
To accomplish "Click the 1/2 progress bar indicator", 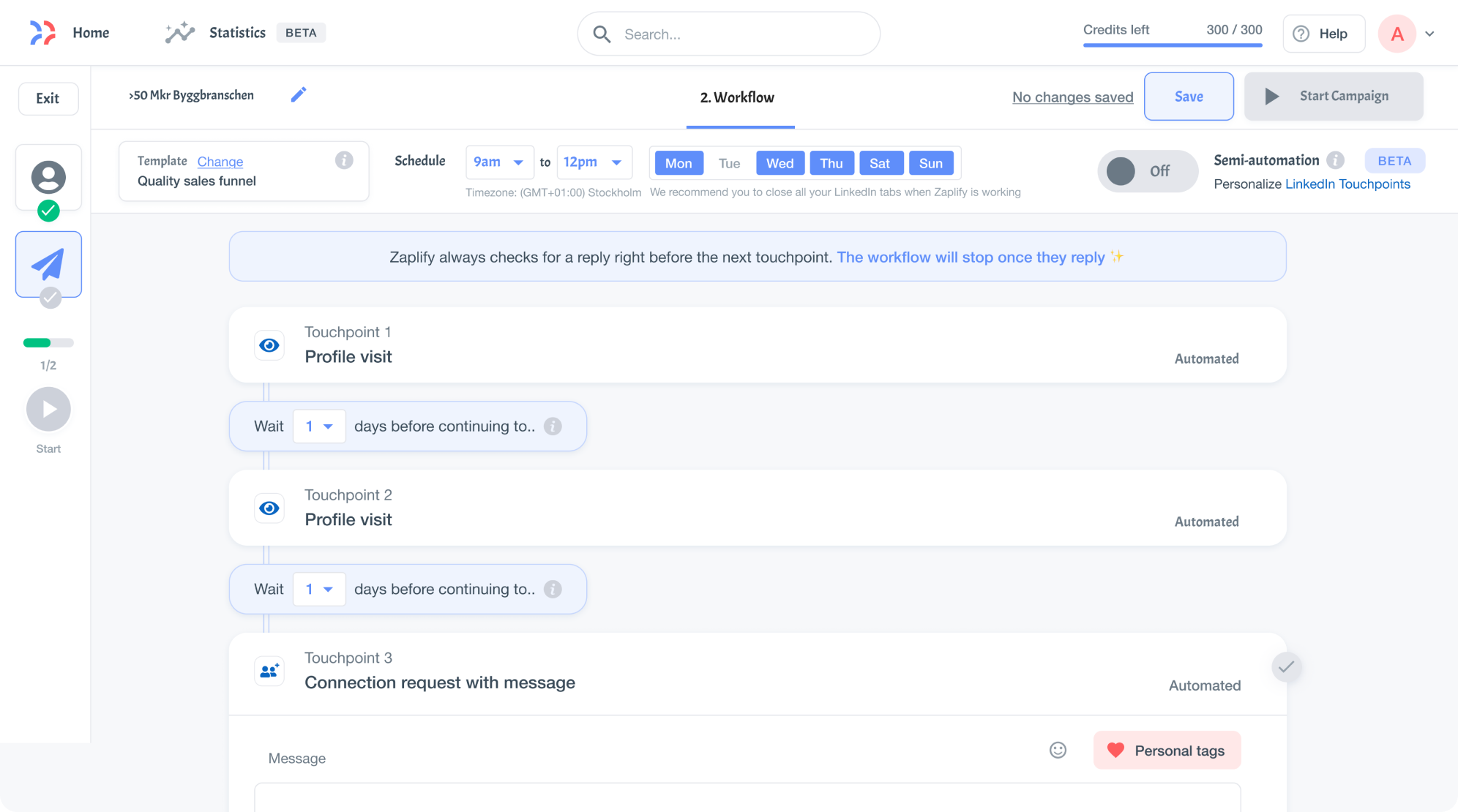I will [x=48, y=342].
